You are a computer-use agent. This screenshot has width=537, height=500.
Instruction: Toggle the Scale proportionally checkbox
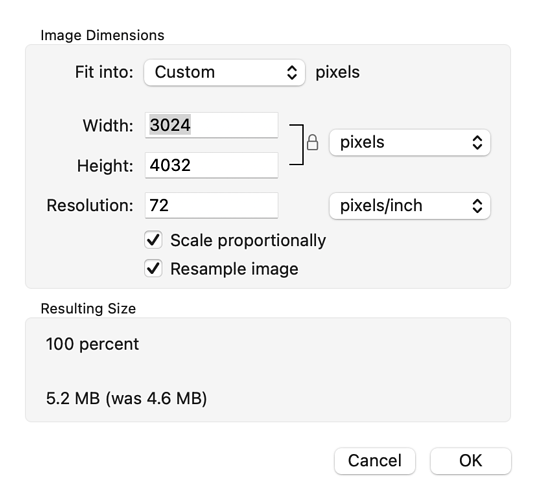153,240
